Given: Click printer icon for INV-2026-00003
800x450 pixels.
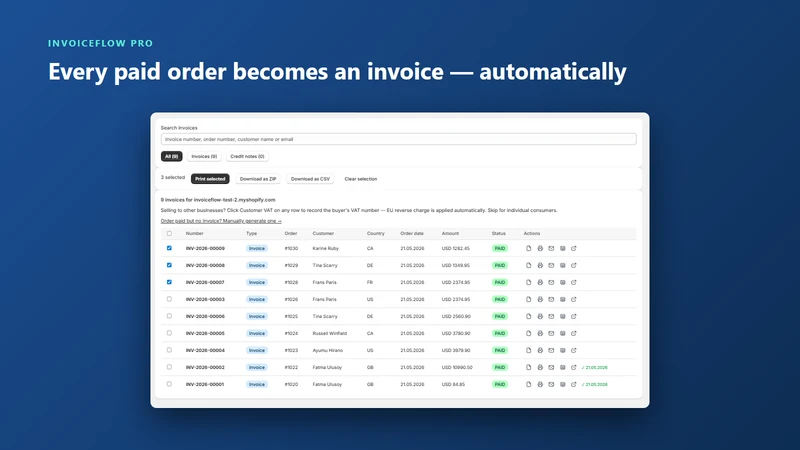Looking at the screenshot, I should (x=540, y=299).
